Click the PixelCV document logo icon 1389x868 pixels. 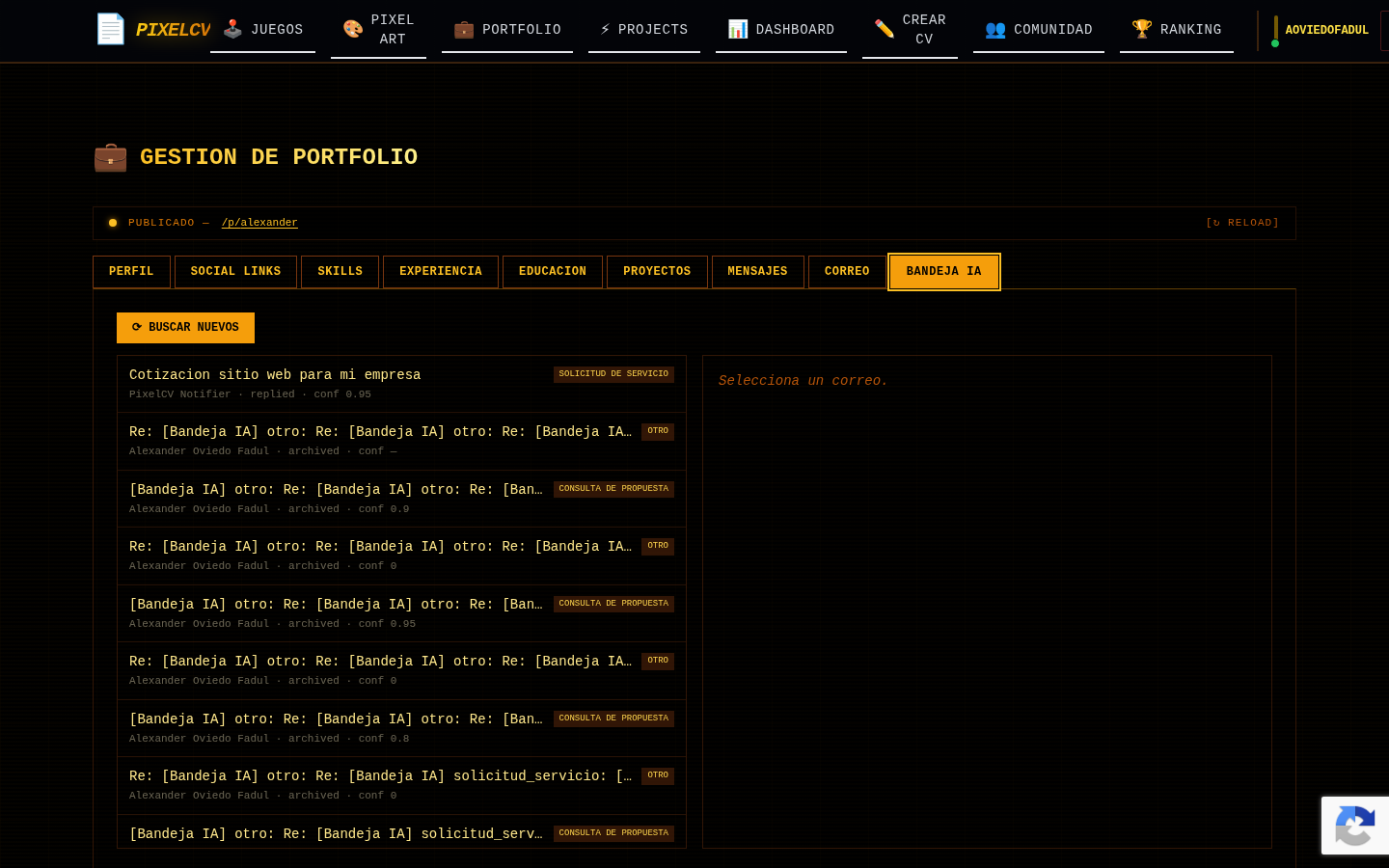click(x=111, y=29)
